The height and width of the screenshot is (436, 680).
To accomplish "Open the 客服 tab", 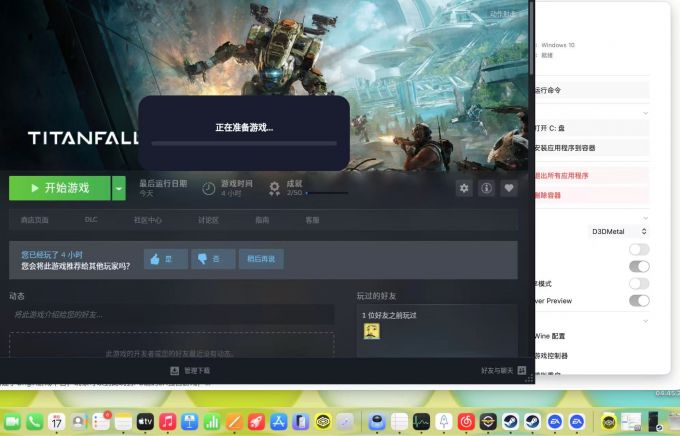I will (x=312, y=220).
